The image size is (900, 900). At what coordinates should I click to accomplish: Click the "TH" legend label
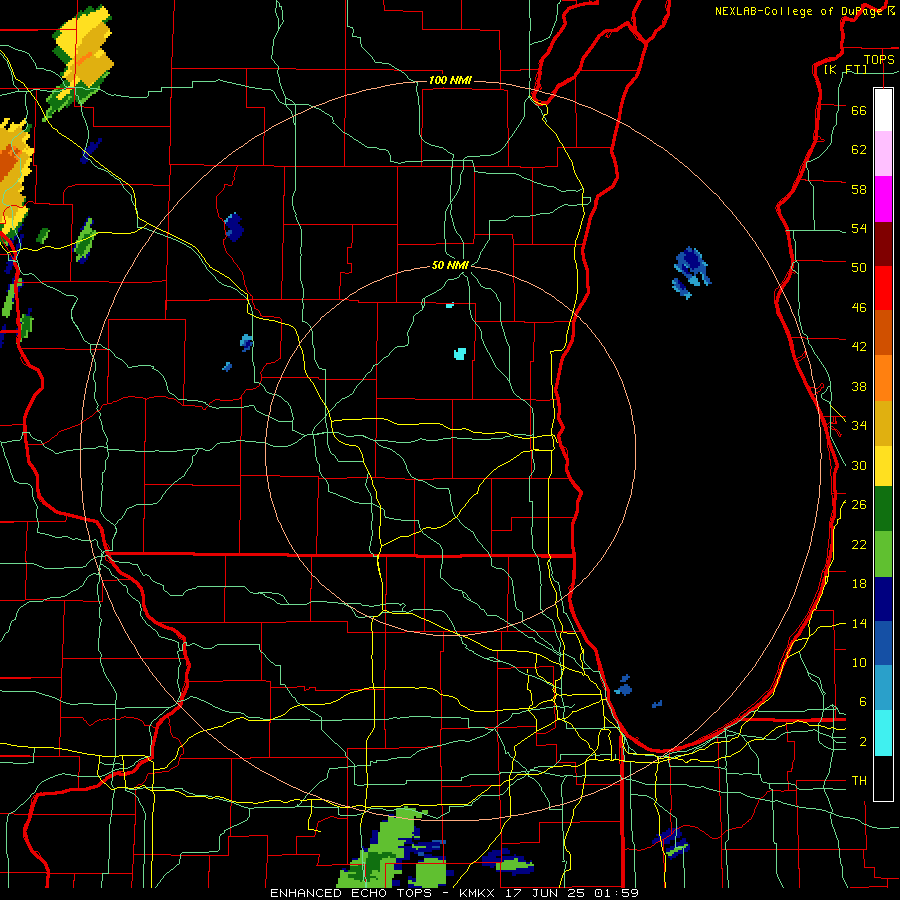click(x=859, y=781)
